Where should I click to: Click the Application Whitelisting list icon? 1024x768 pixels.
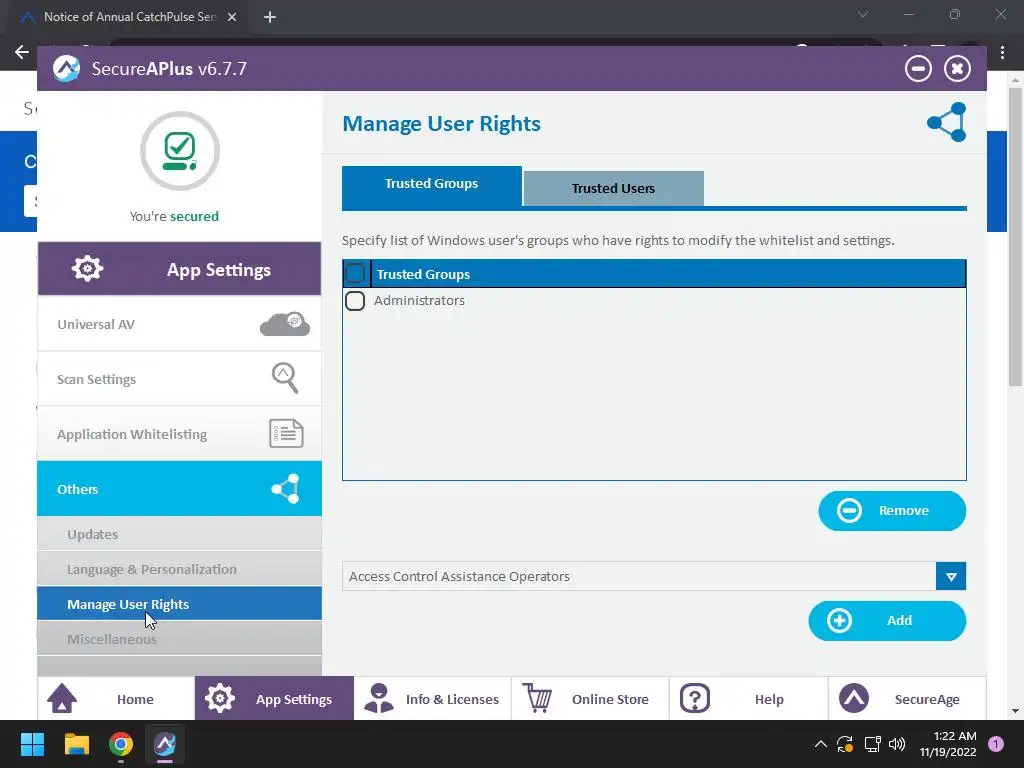(286, 434)
